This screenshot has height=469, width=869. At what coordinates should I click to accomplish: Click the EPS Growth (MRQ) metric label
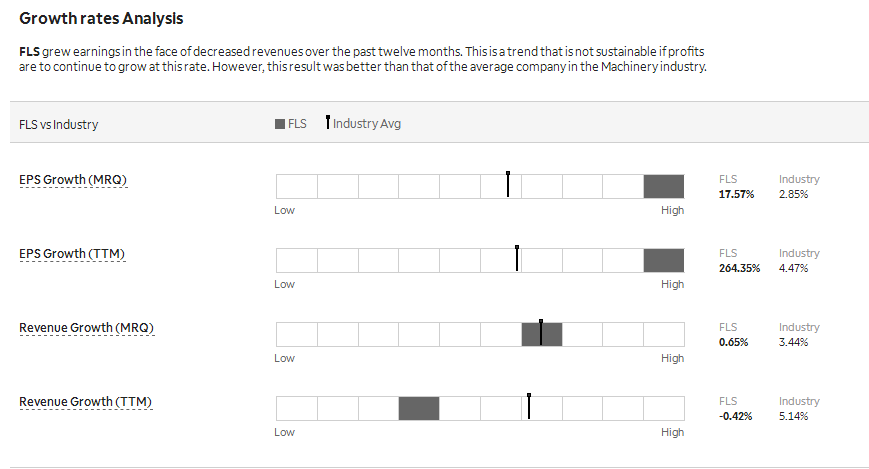pos(73,180)
